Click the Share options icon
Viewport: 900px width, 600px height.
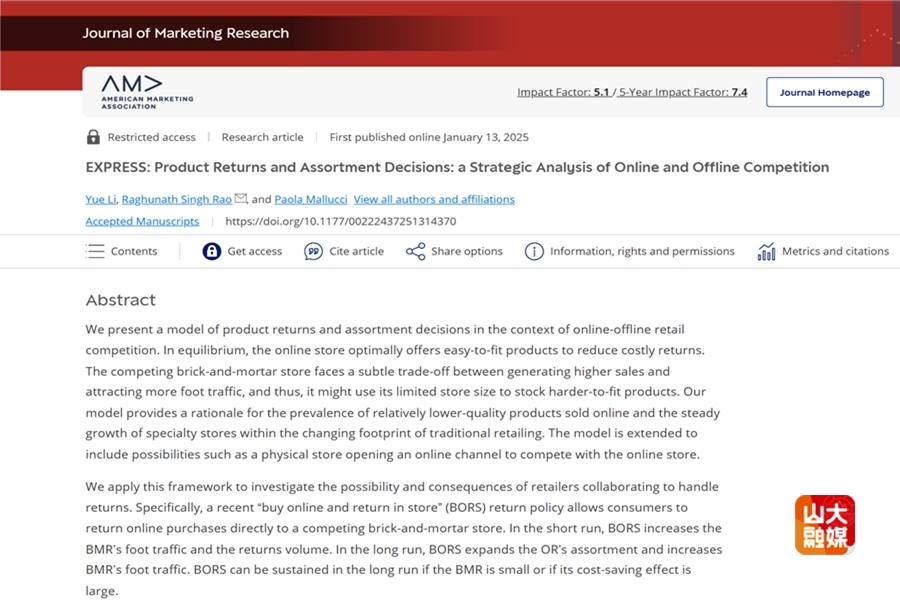pos(416,251)
